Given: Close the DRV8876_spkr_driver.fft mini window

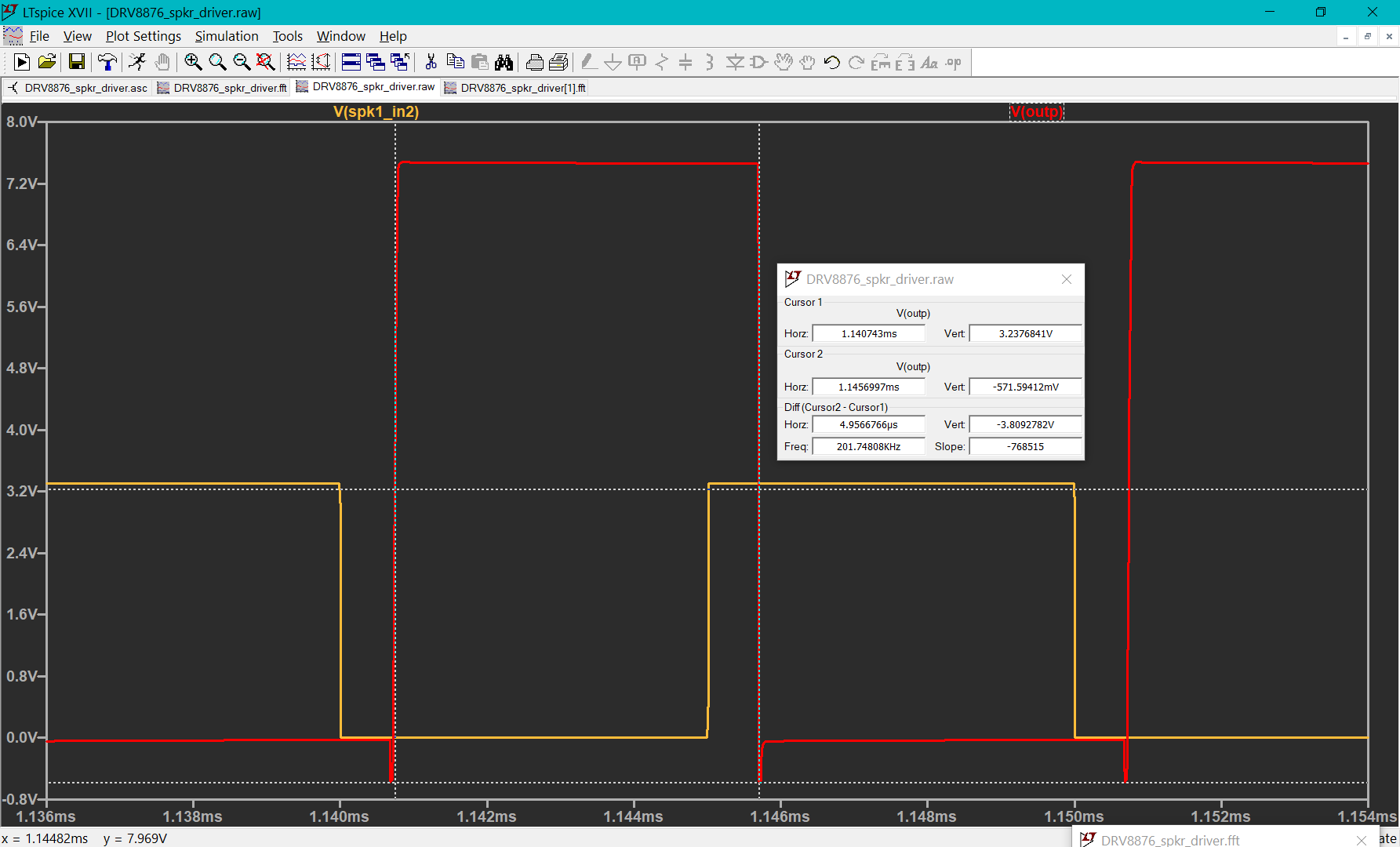Looking at the screenshot, I should 1362,840.
